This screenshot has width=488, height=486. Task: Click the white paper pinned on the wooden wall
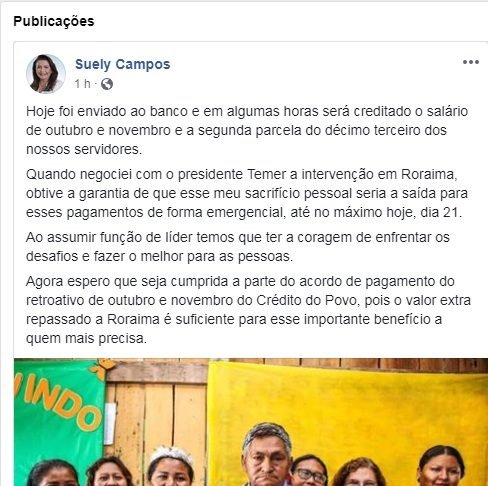click(x=110, y=424)
